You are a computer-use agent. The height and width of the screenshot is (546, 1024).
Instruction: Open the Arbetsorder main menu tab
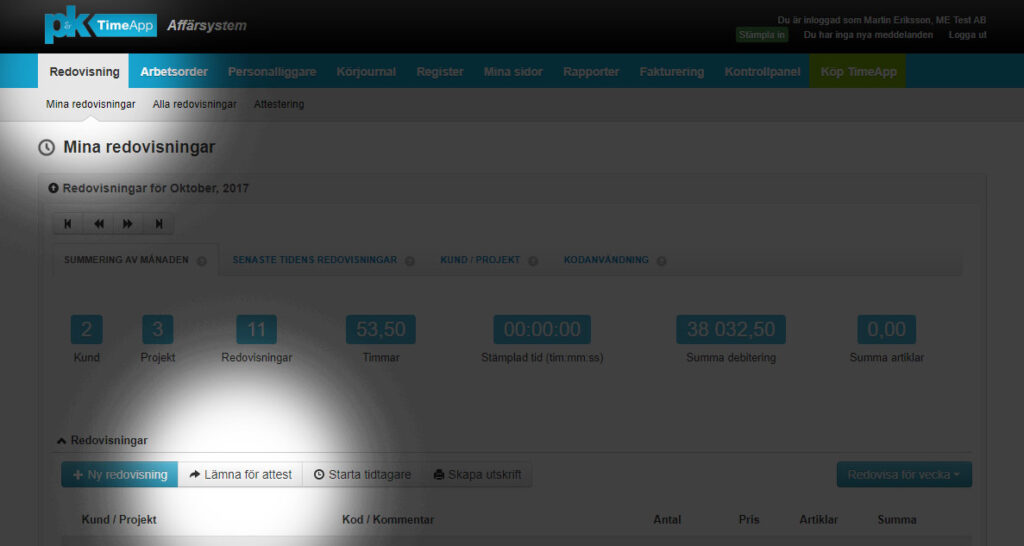[x=174, y=72]
